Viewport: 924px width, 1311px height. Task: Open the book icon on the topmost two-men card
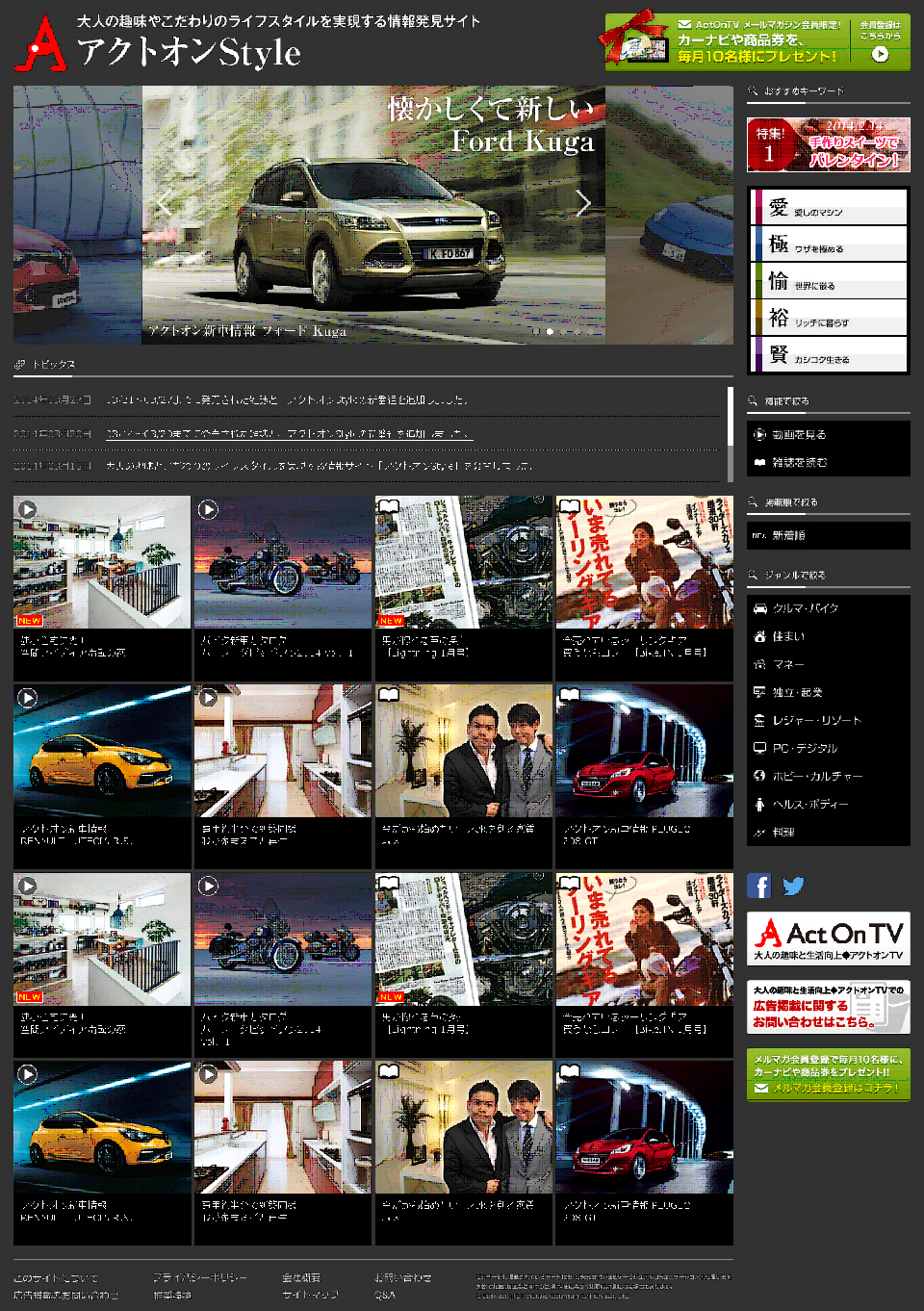pyautogui.click(x=388, y=695)
